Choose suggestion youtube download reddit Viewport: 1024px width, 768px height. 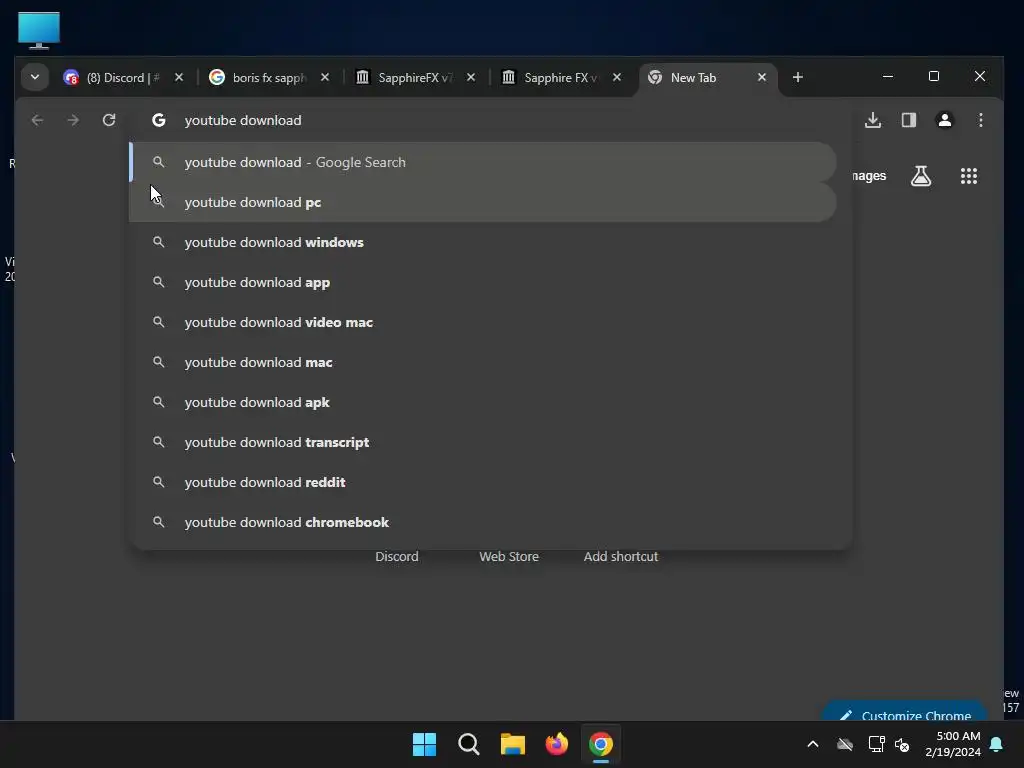pos(483,482)
